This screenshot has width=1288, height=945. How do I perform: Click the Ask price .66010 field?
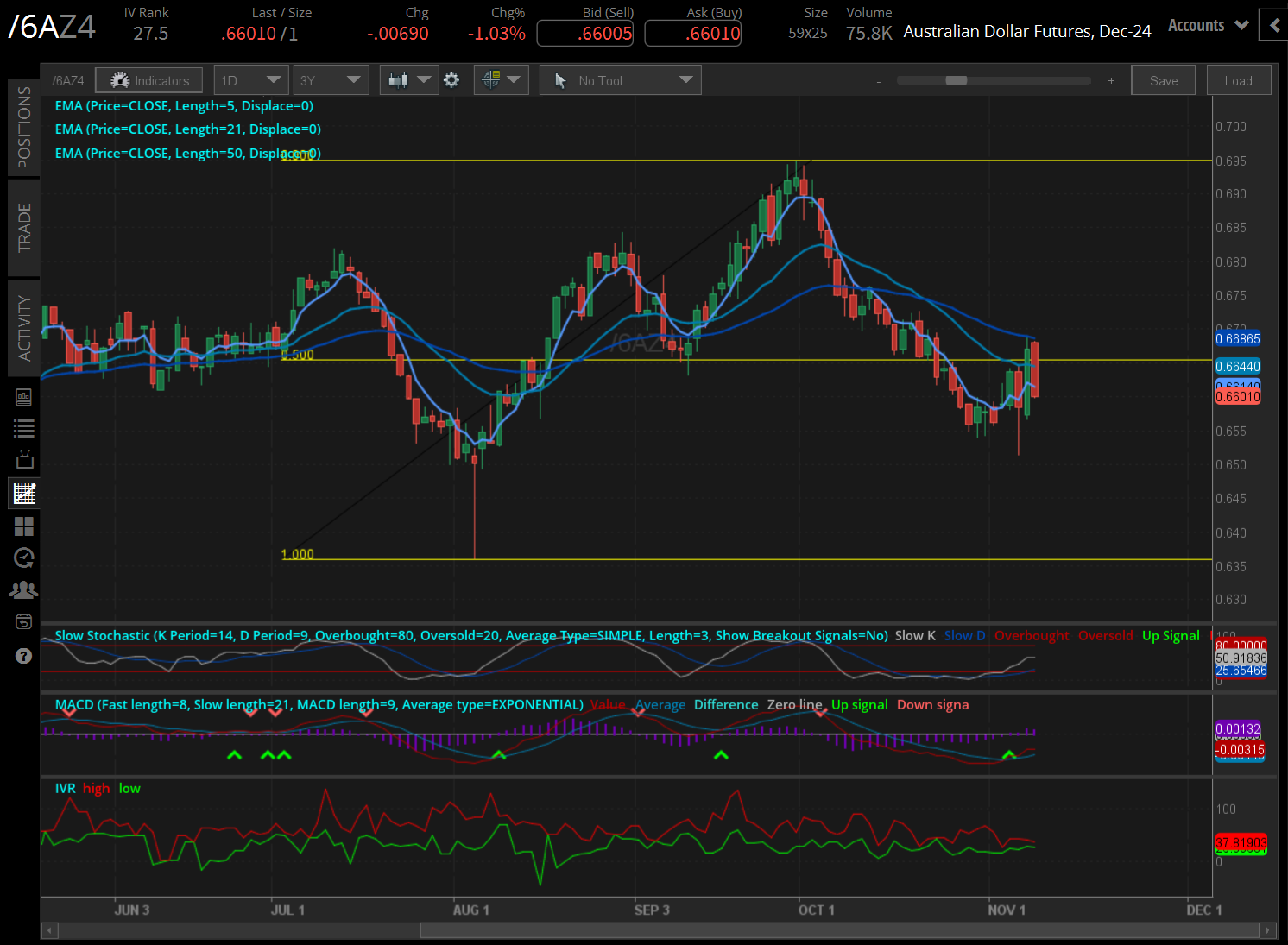coord(692,33)
